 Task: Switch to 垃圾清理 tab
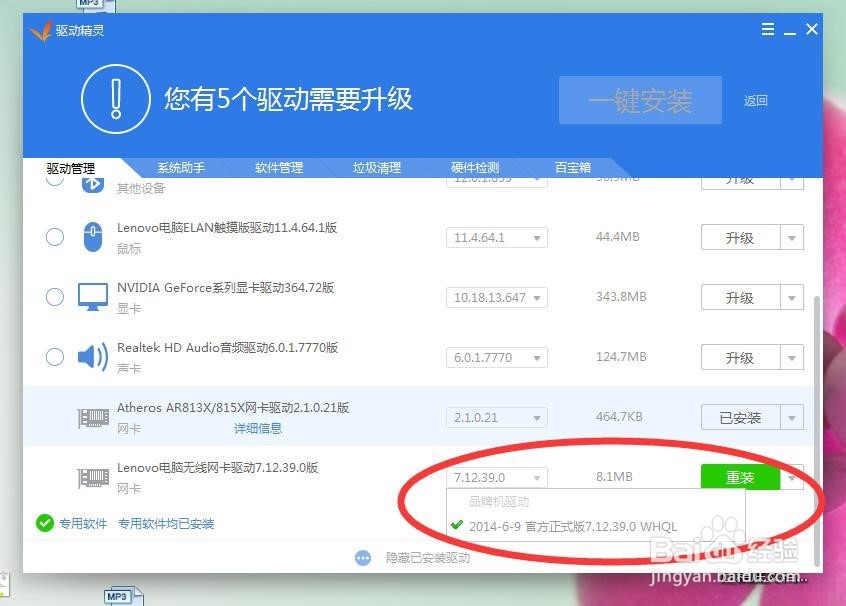pos(377,168)
